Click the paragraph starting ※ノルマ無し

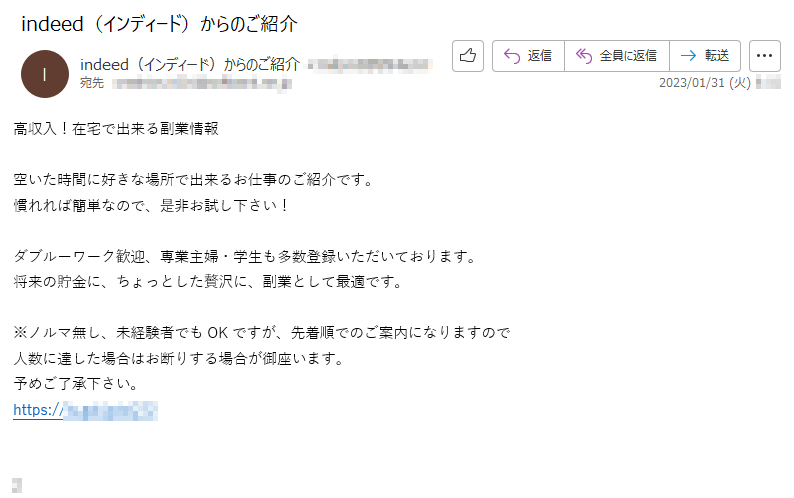(x=262, y=346)
